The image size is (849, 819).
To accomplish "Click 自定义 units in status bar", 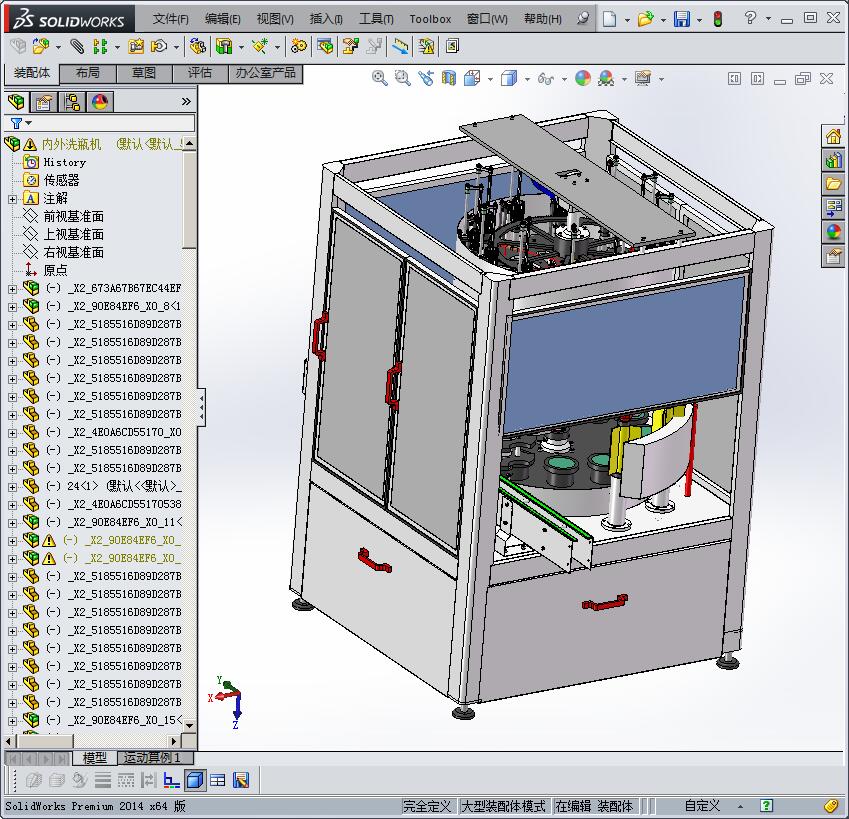I will [x=702, y=806].
